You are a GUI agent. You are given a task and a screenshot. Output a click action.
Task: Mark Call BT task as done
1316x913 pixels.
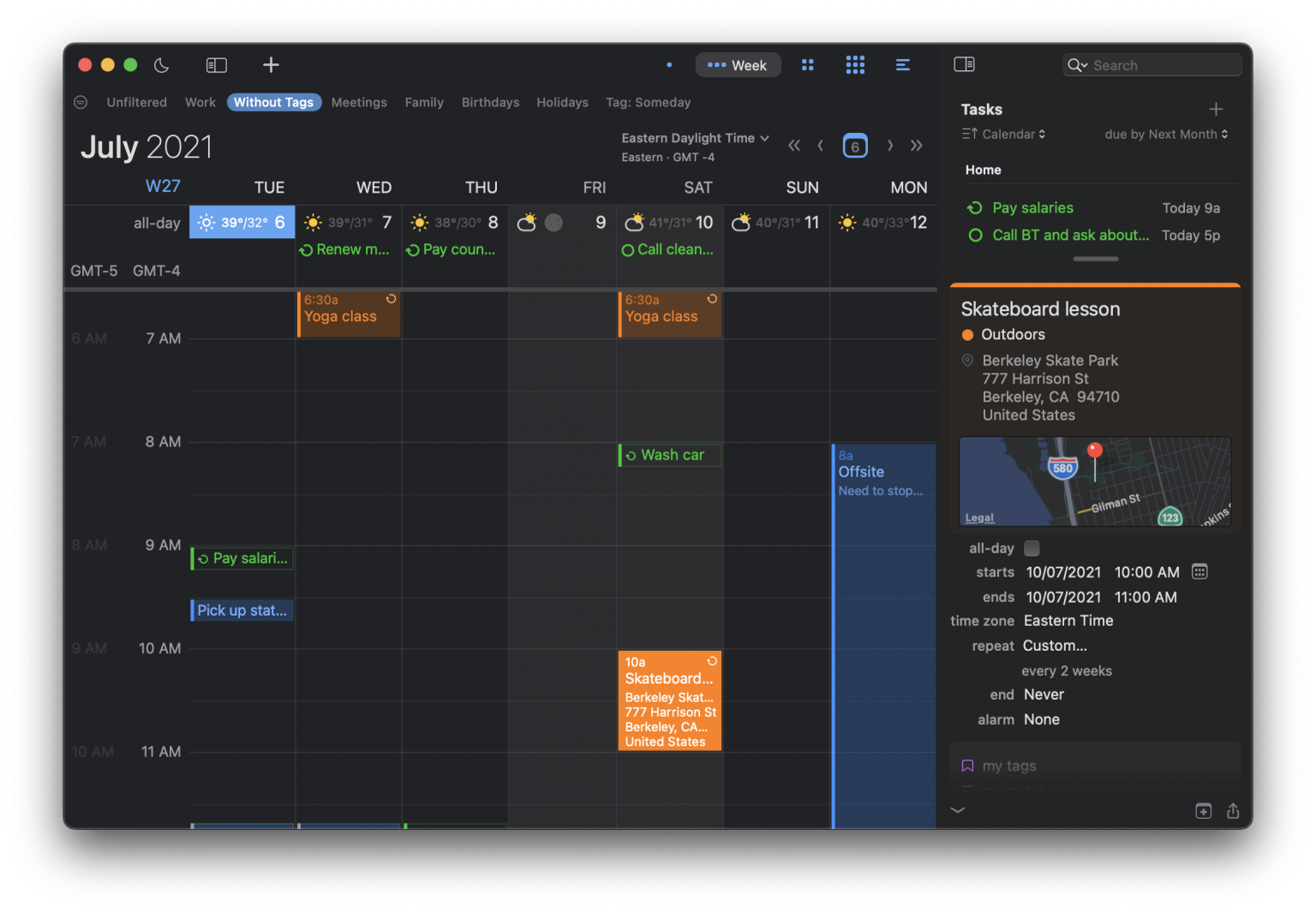pyautogui.click(x=975, y=236)
